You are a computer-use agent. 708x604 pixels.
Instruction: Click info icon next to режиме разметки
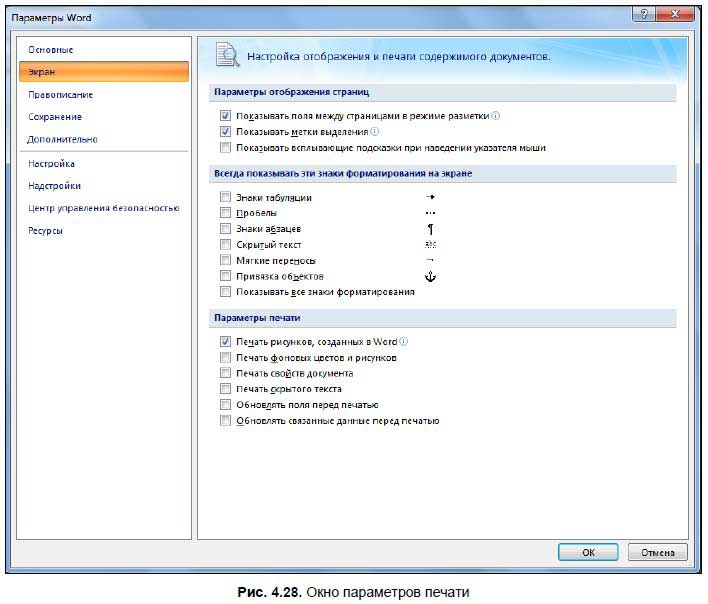496,116
